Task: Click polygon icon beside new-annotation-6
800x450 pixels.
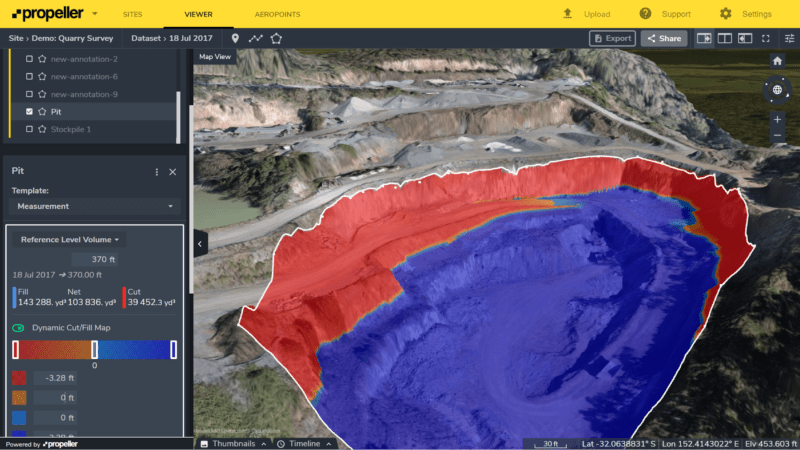Action: pyautogui.click(x=42, y=77)
